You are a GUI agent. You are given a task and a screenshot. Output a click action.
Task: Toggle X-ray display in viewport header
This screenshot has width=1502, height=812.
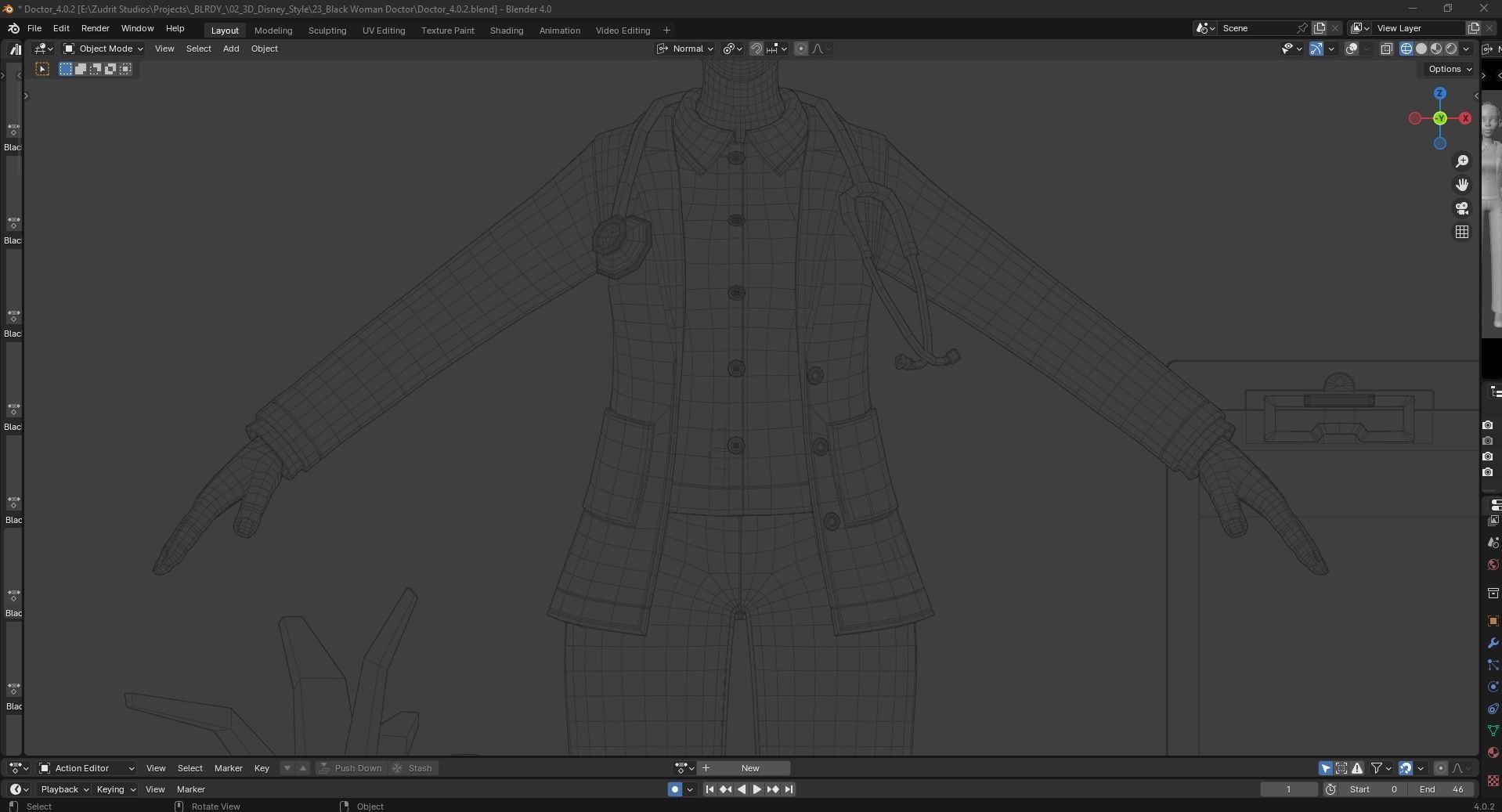(1386, 49)
